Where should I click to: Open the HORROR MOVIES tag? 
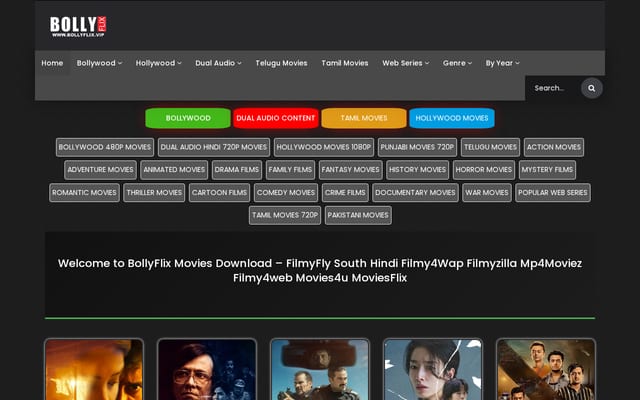point(484,170)
